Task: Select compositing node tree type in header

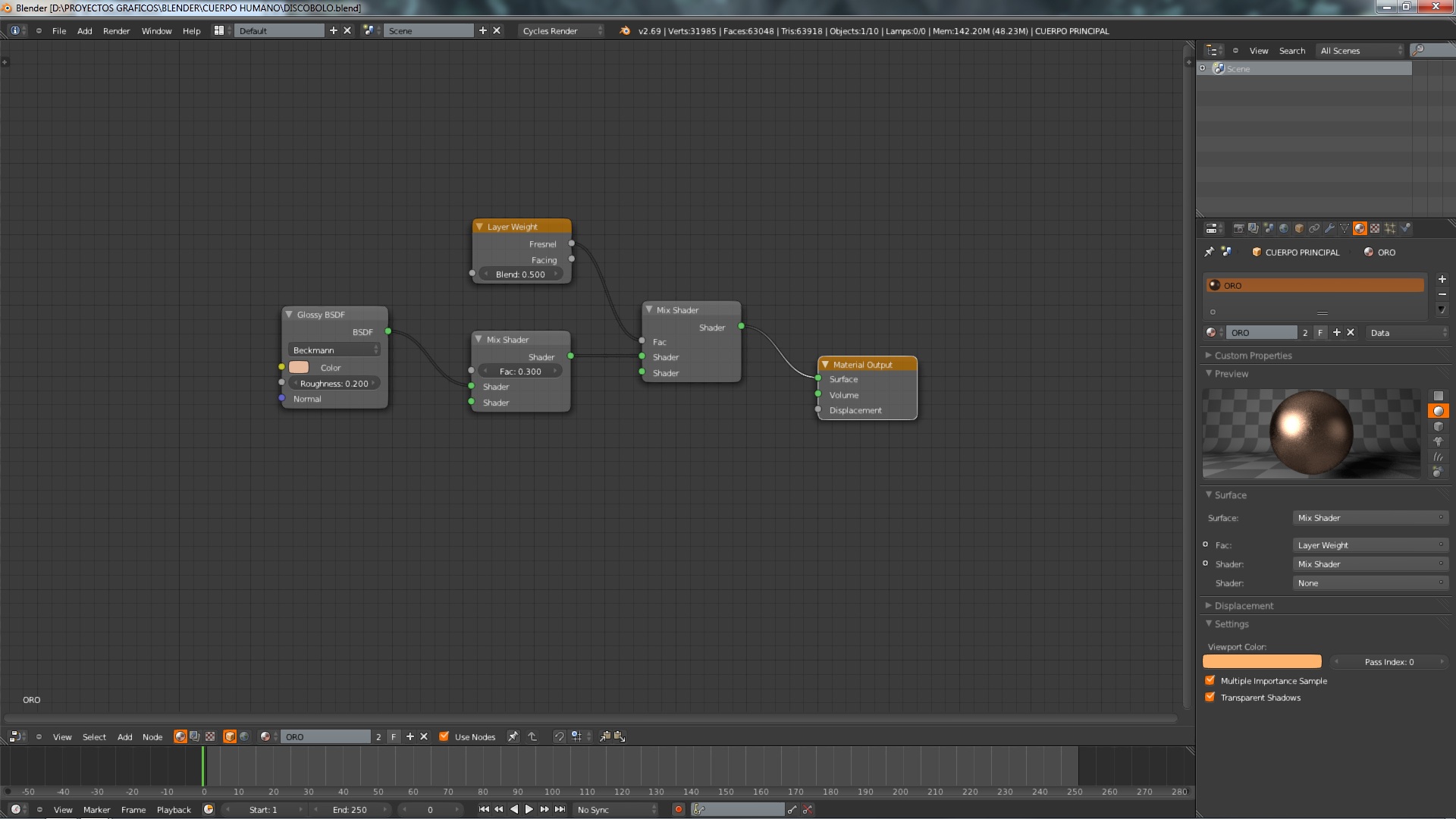Action: click(x=195, y=736)
